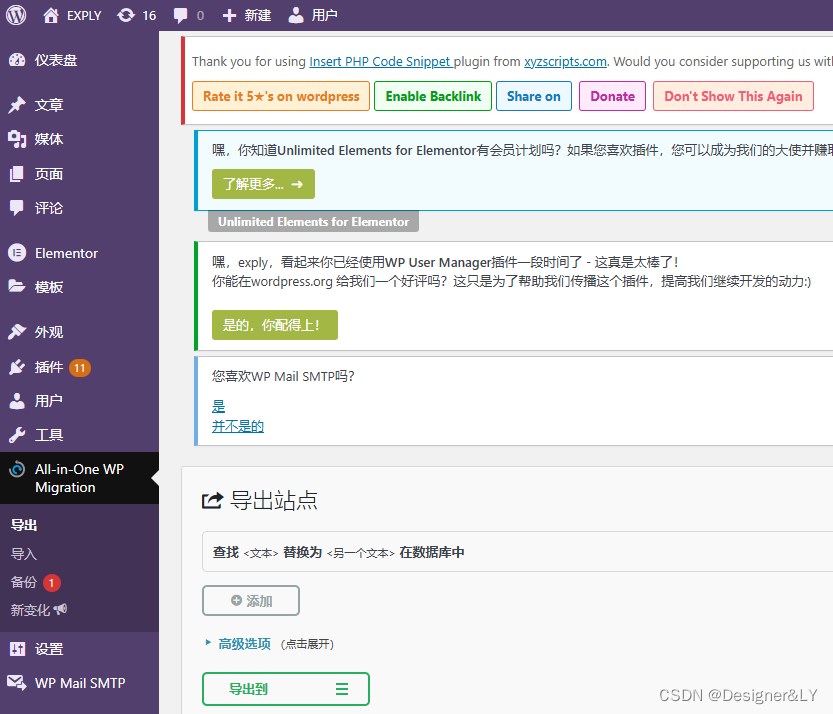
Task: Open the 插件 plugins menu
Action: click(x=49, y=367)
